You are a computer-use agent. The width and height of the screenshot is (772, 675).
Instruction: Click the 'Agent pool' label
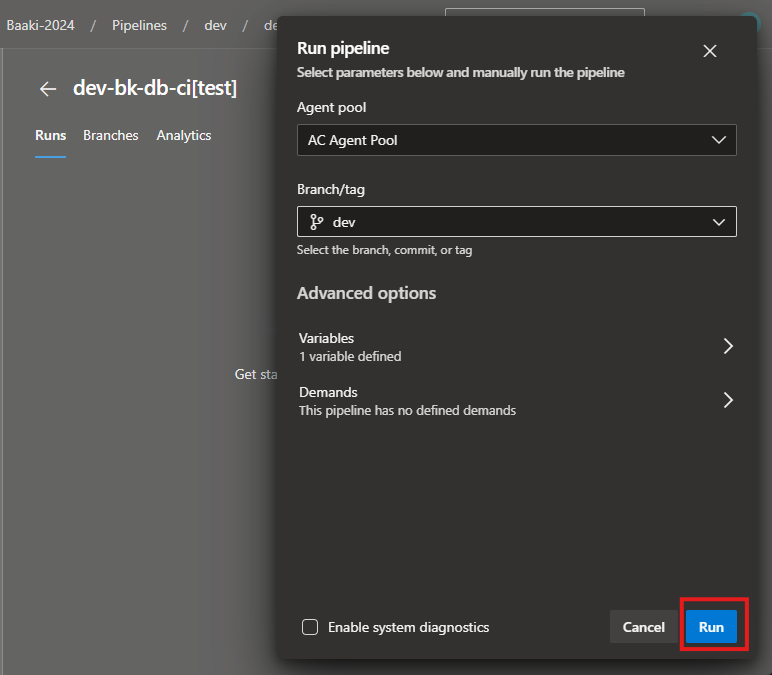click(331, 107)
